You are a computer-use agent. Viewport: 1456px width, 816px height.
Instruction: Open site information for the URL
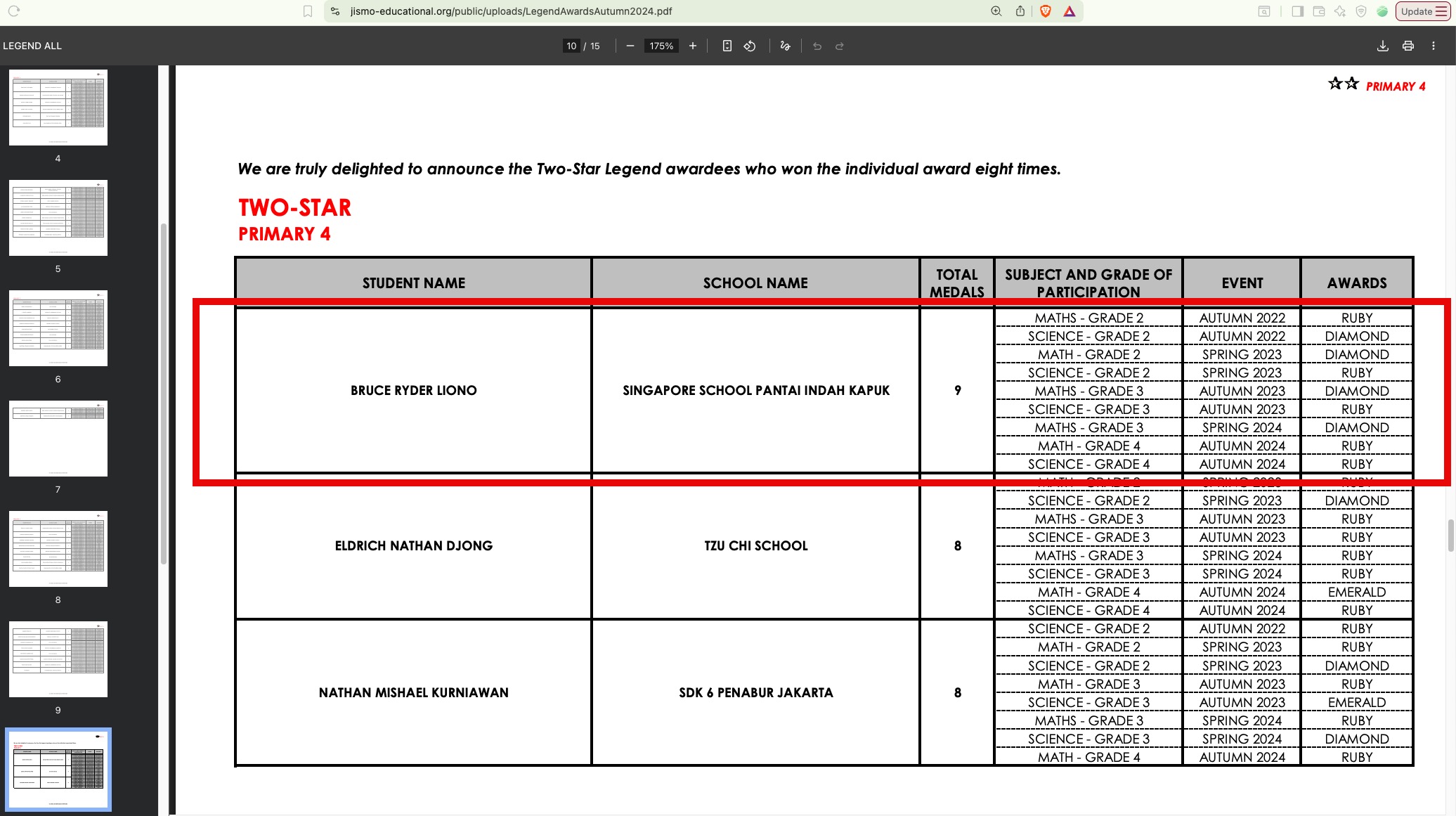click(x=335, y=11)
